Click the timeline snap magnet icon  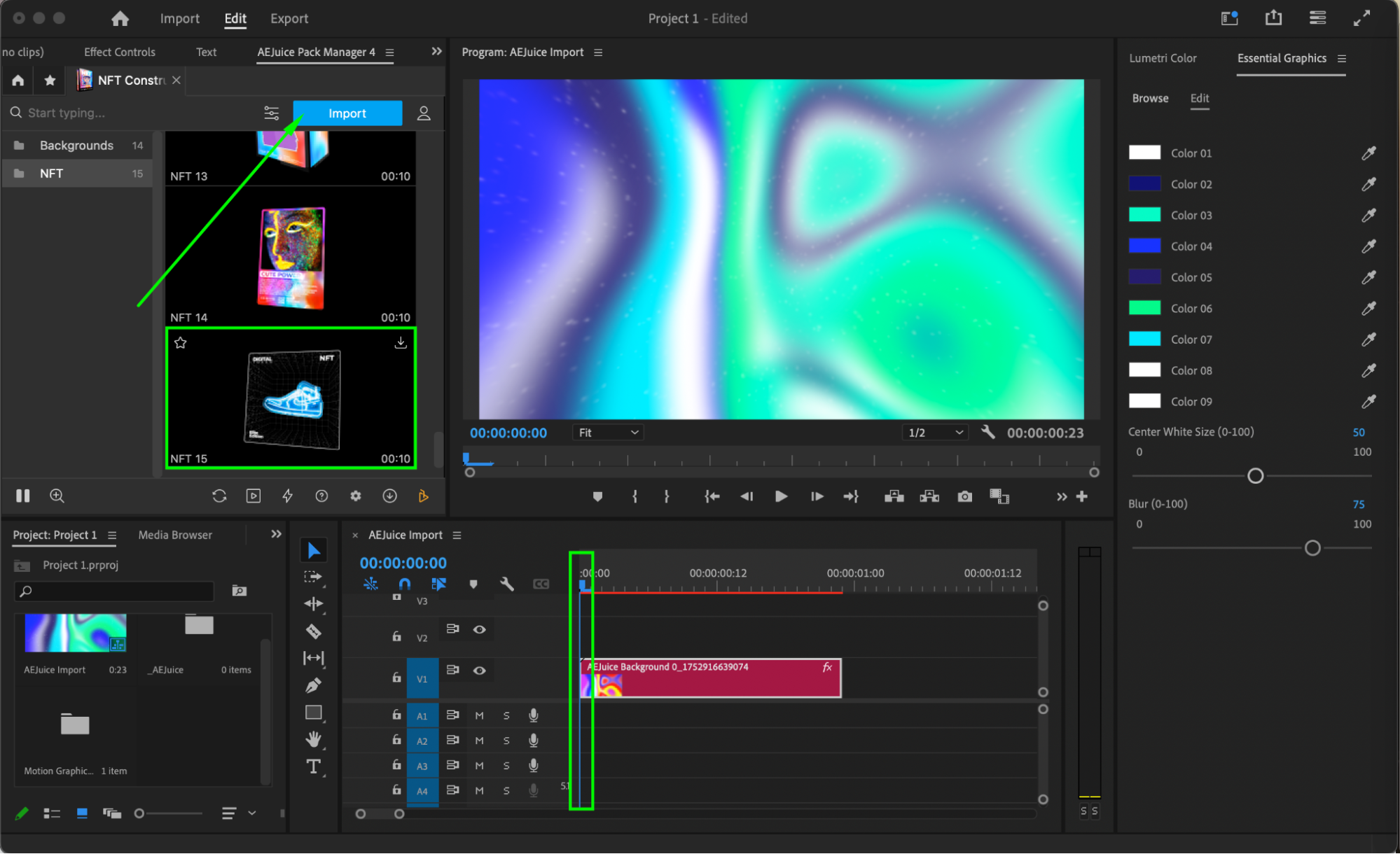pos(404,584)
